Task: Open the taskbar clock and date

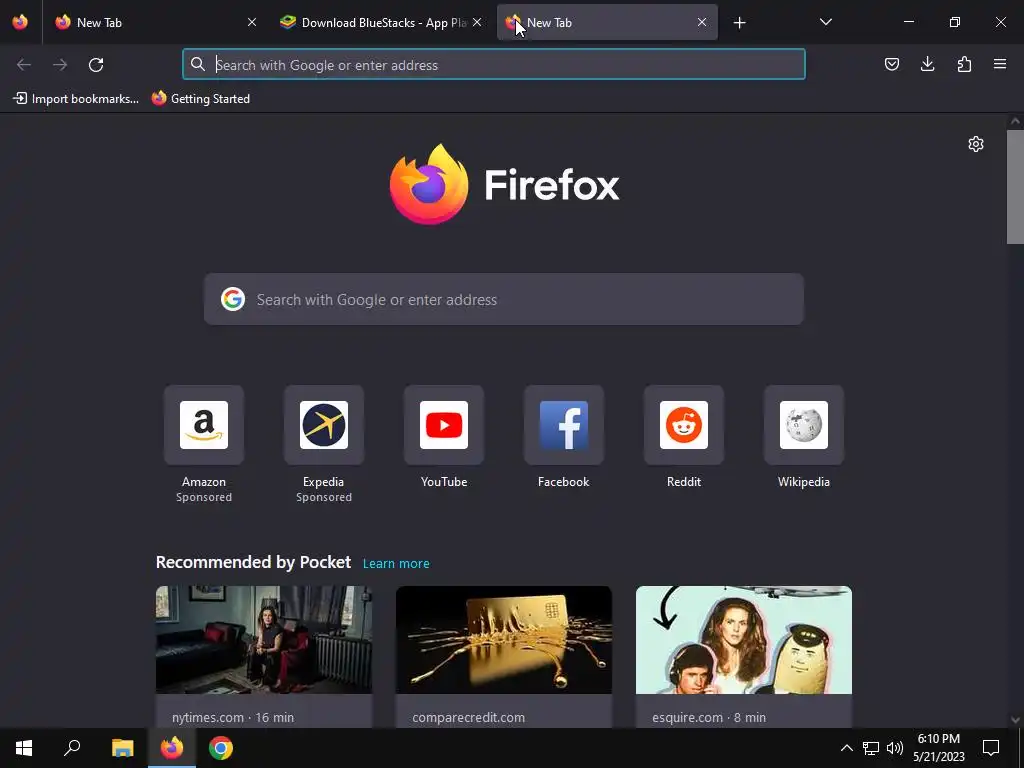Action: pyautogui.click(x=938, y=748)
